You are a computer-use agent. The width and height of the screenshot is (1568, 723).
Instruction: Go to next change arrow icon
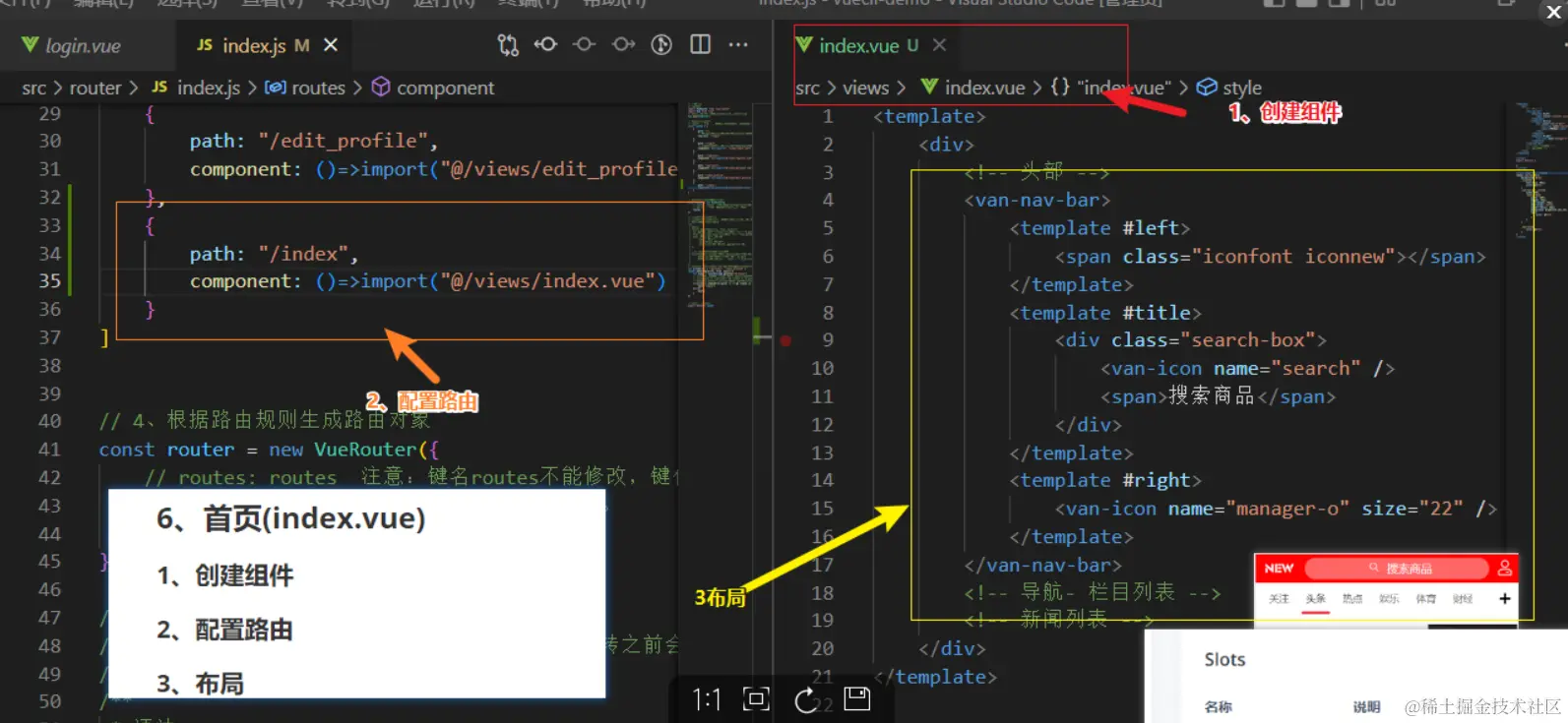623,44
